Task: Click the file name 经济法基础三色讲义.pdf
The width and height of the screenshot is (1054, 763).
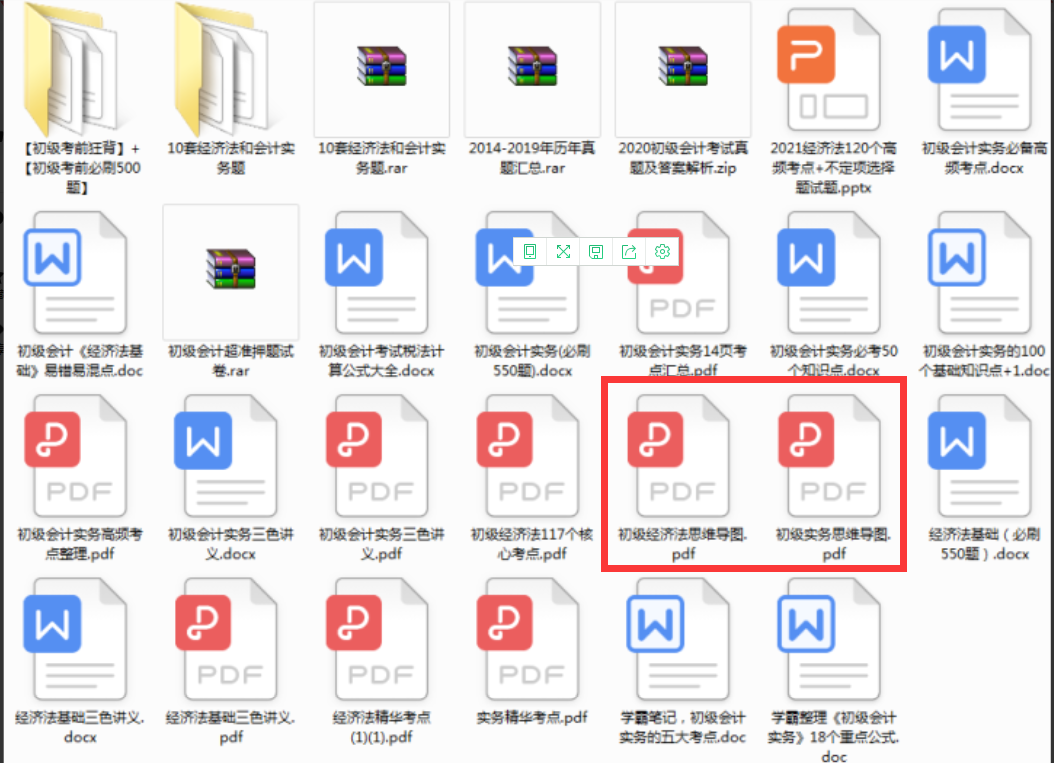Action: (231, 727)
